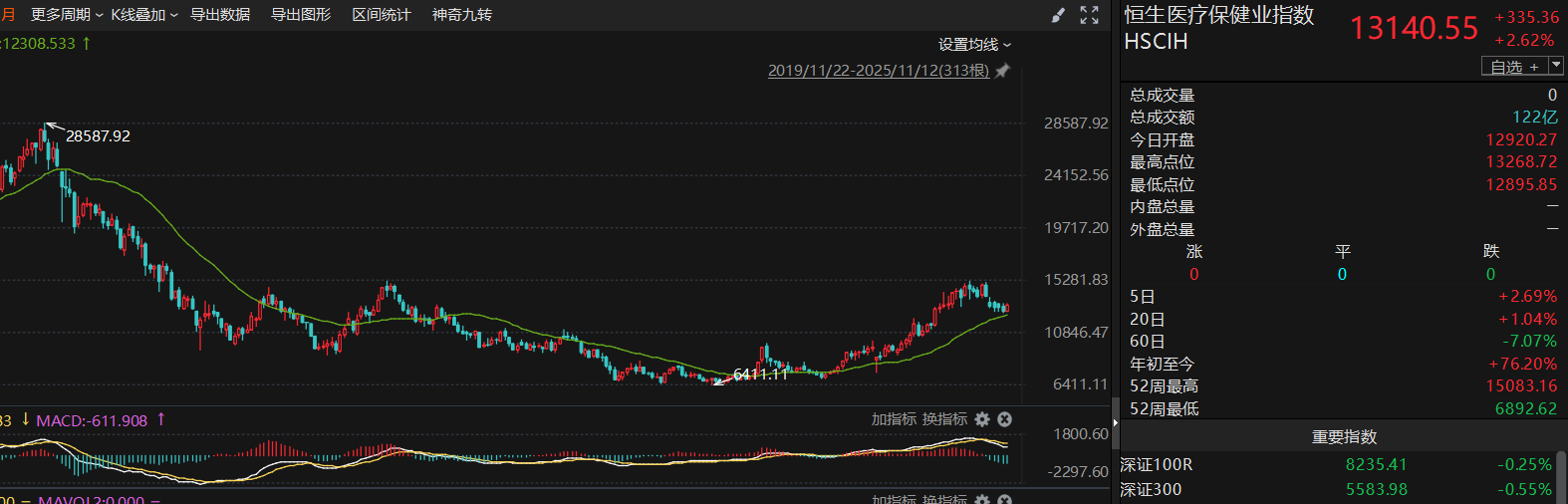Click the index name 恒生医疗保健业指数
The image size is (1568, 504).
tap(1219, 15)
